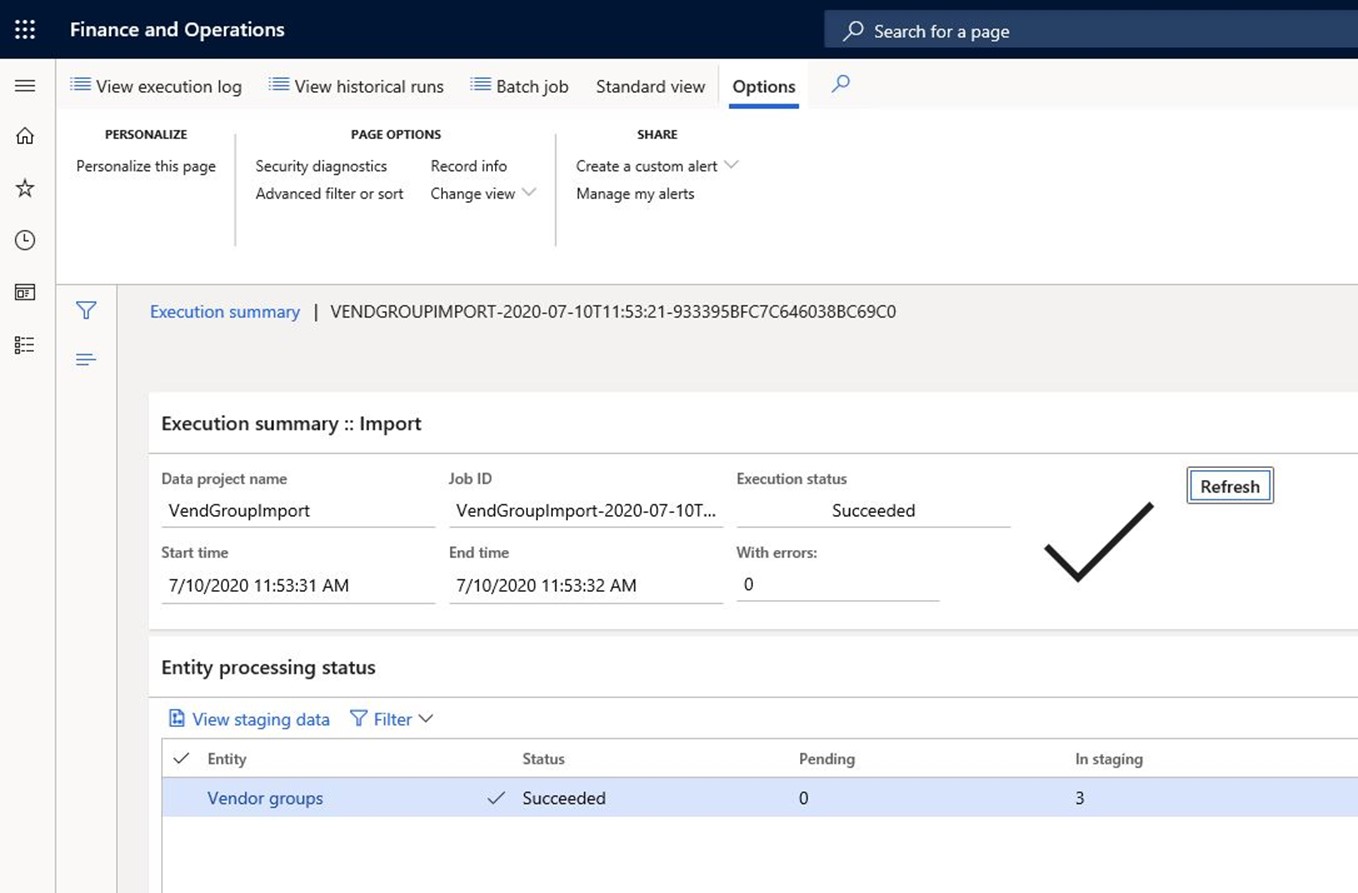Viewport: 1358px width, 893px height.
Task: Open the Favorites star icon
Action: tap(25, 188)
